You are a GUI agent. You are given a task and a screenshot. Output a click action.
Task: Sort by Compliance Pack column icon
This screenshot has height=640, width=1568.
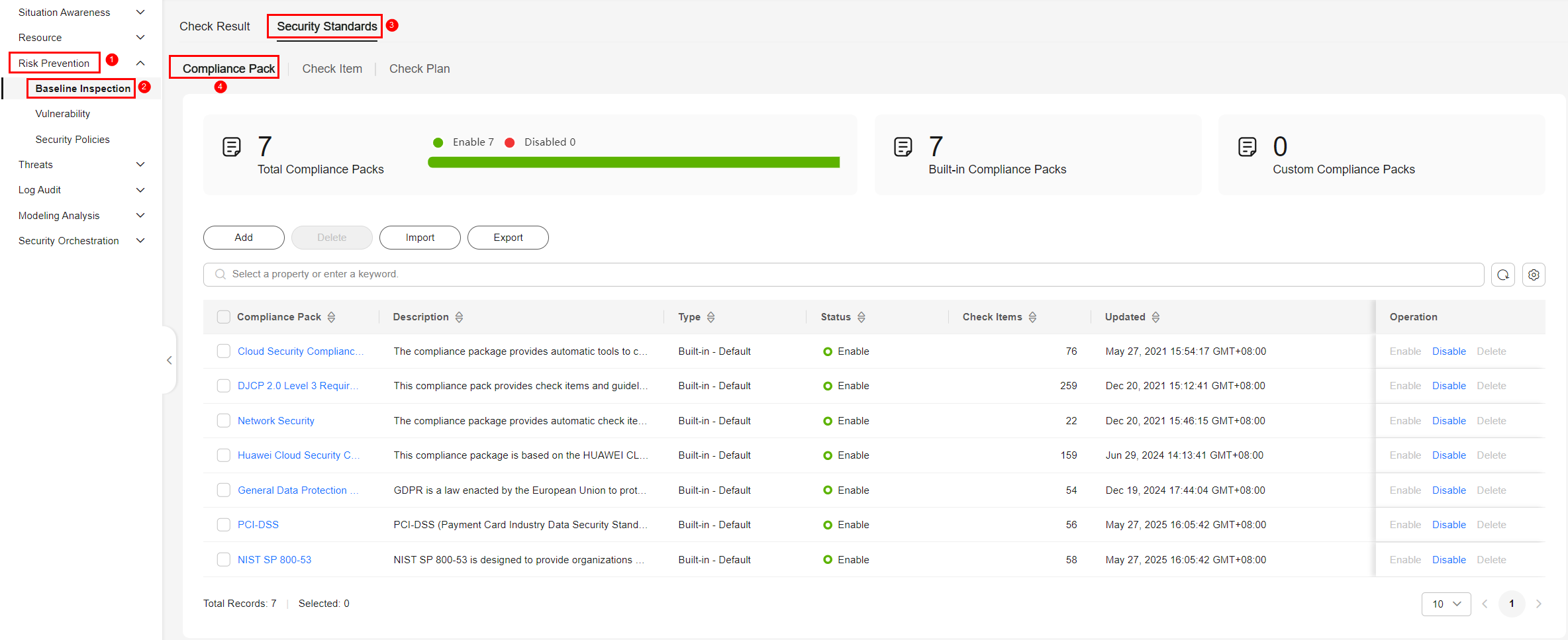(331, 317)
